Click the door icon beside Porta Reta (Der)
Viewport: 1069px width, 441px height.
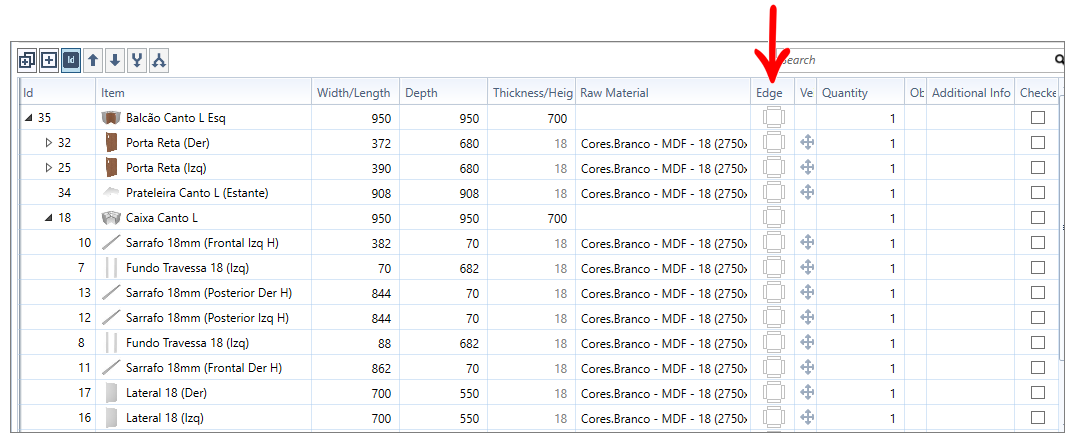(x=111, y=143)
